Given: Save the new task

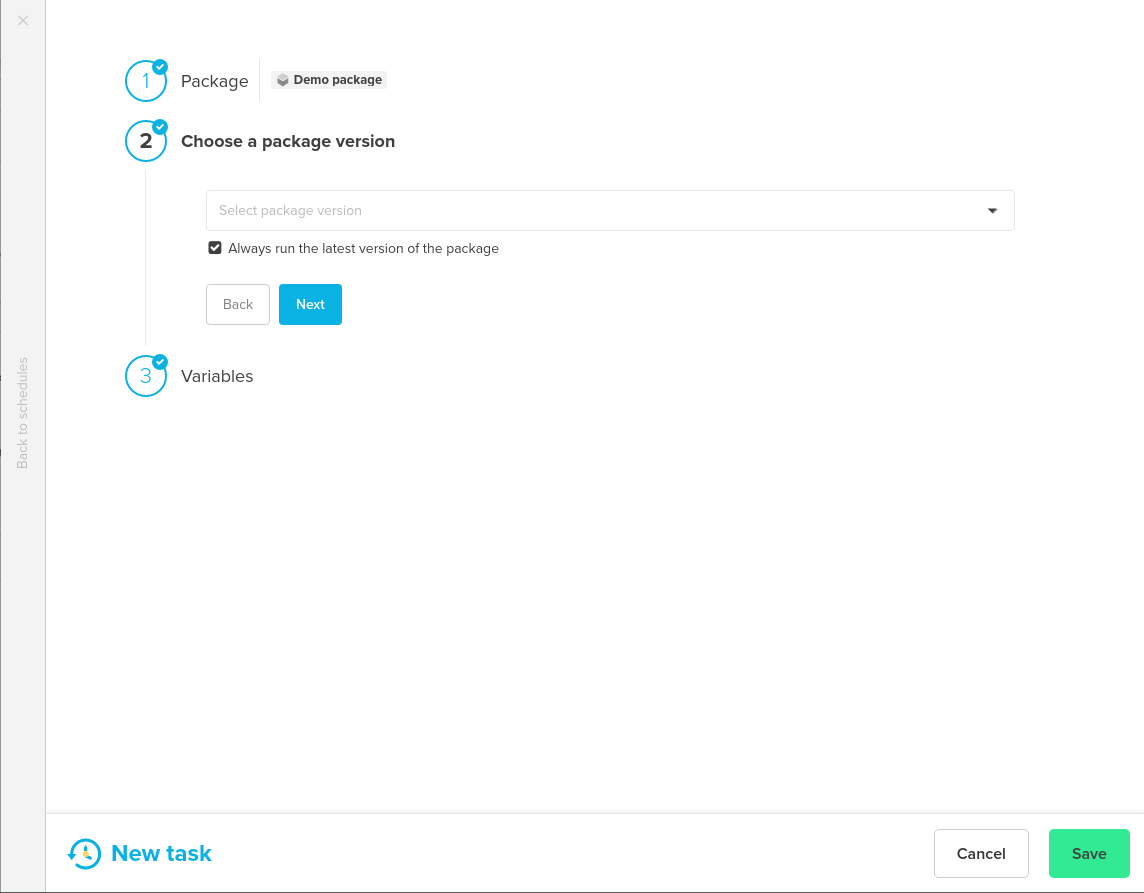Looking at the screenshot, I should [1089, 853].
